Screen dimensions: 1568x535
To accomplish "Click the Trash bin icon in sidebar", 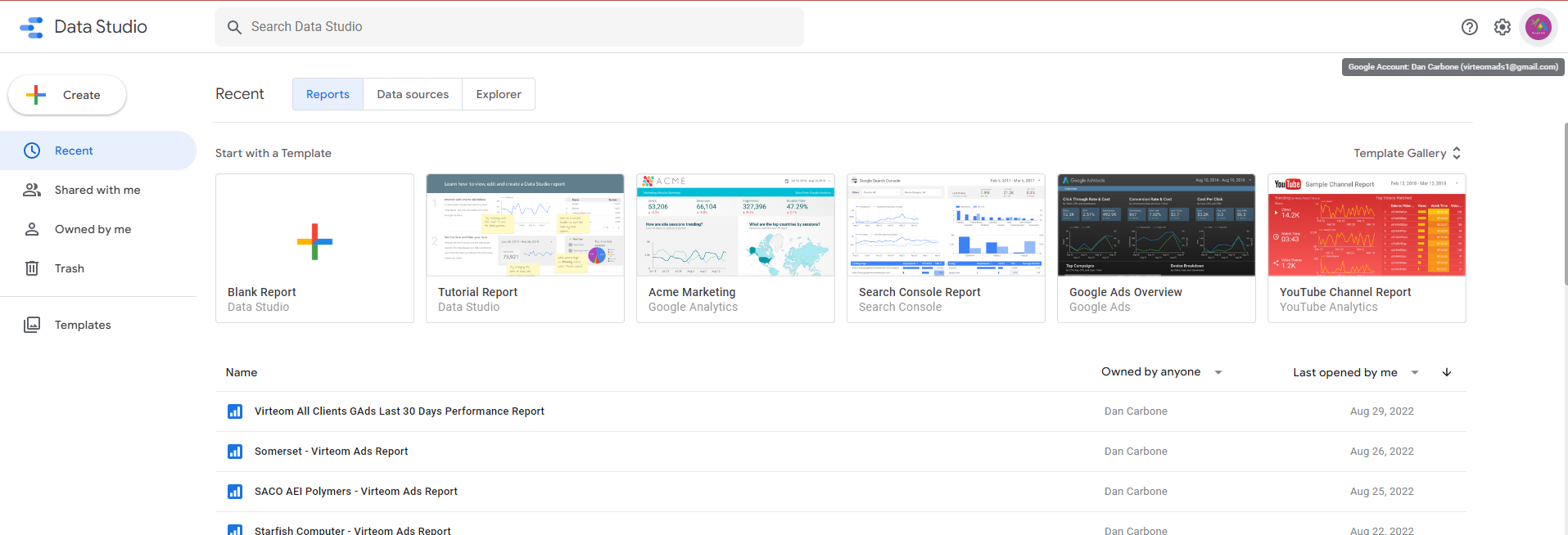I will click(32, 268).
